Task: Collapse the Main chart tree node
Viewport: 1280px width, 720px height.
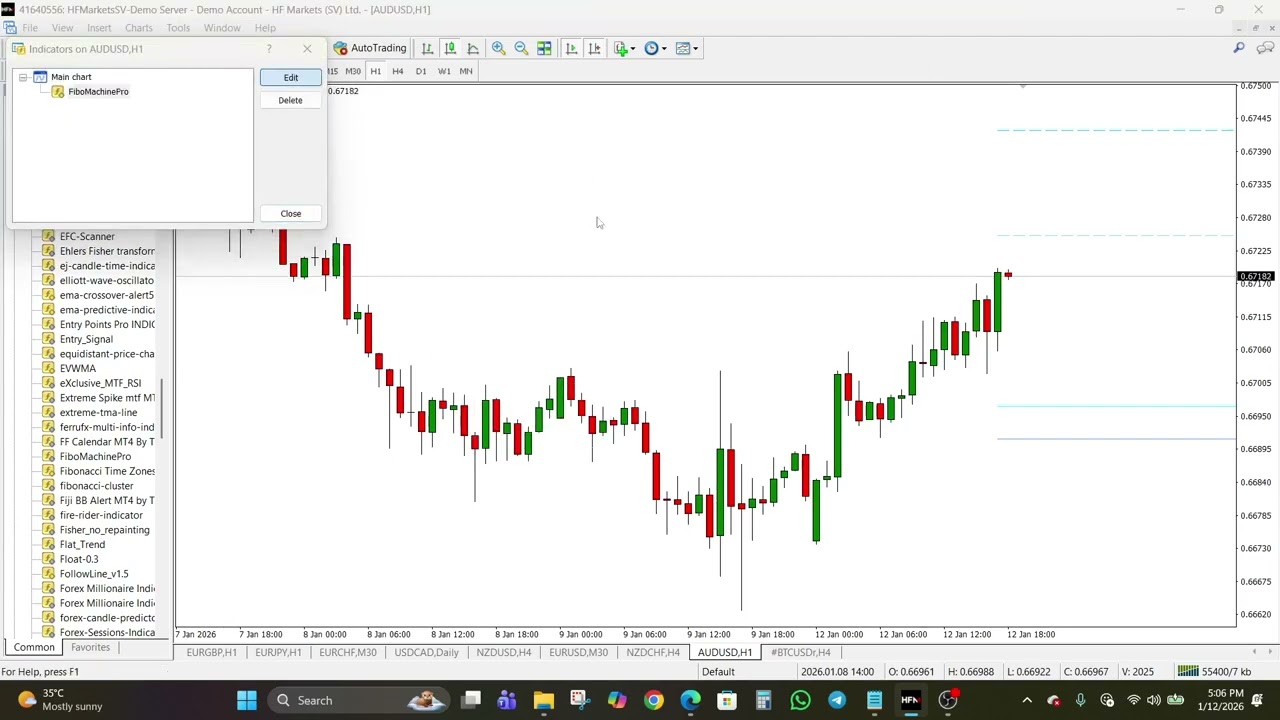Action: pyautogui.click(x=23, y=77)
